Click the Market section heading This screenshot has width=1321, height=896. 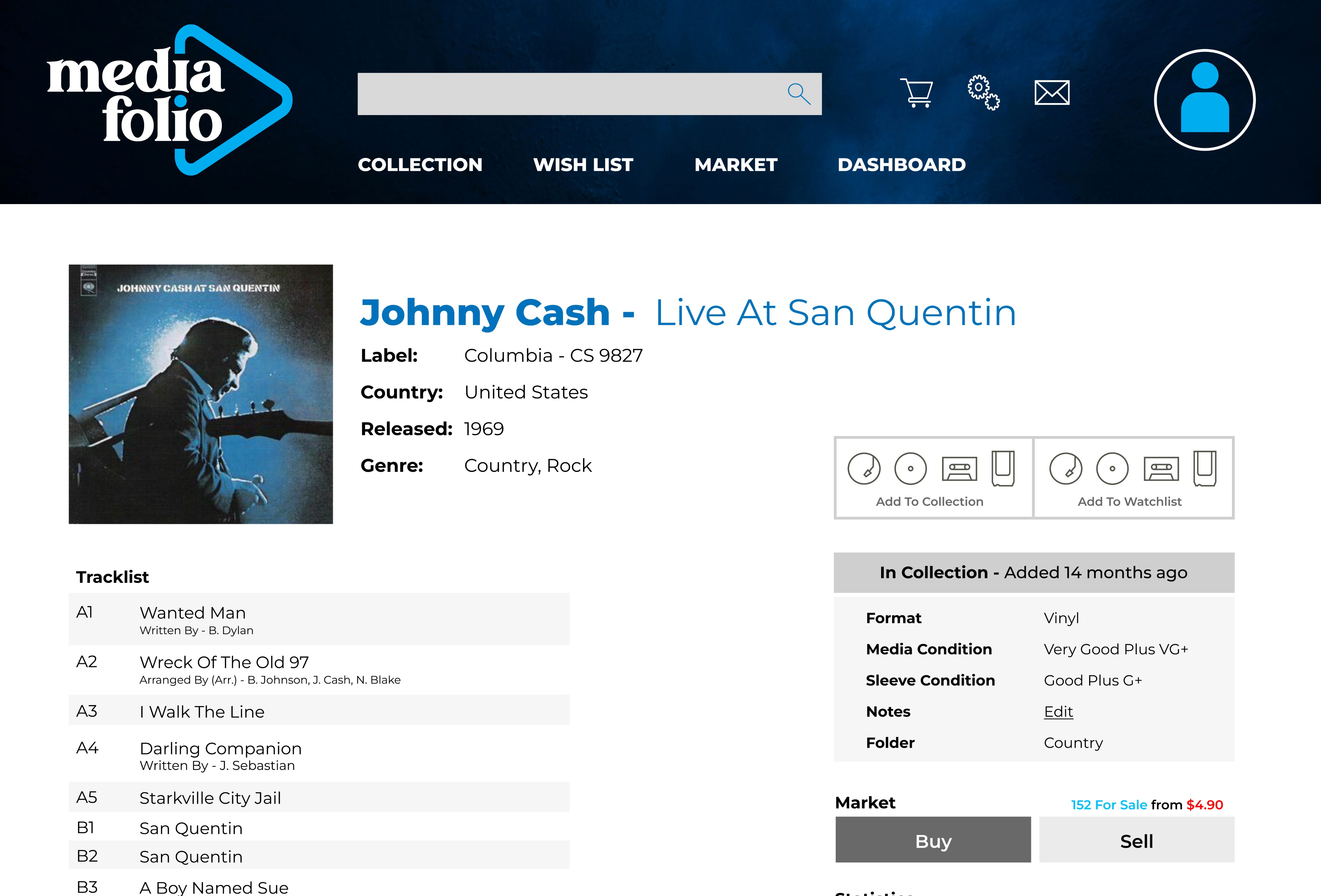click(865, 803)
